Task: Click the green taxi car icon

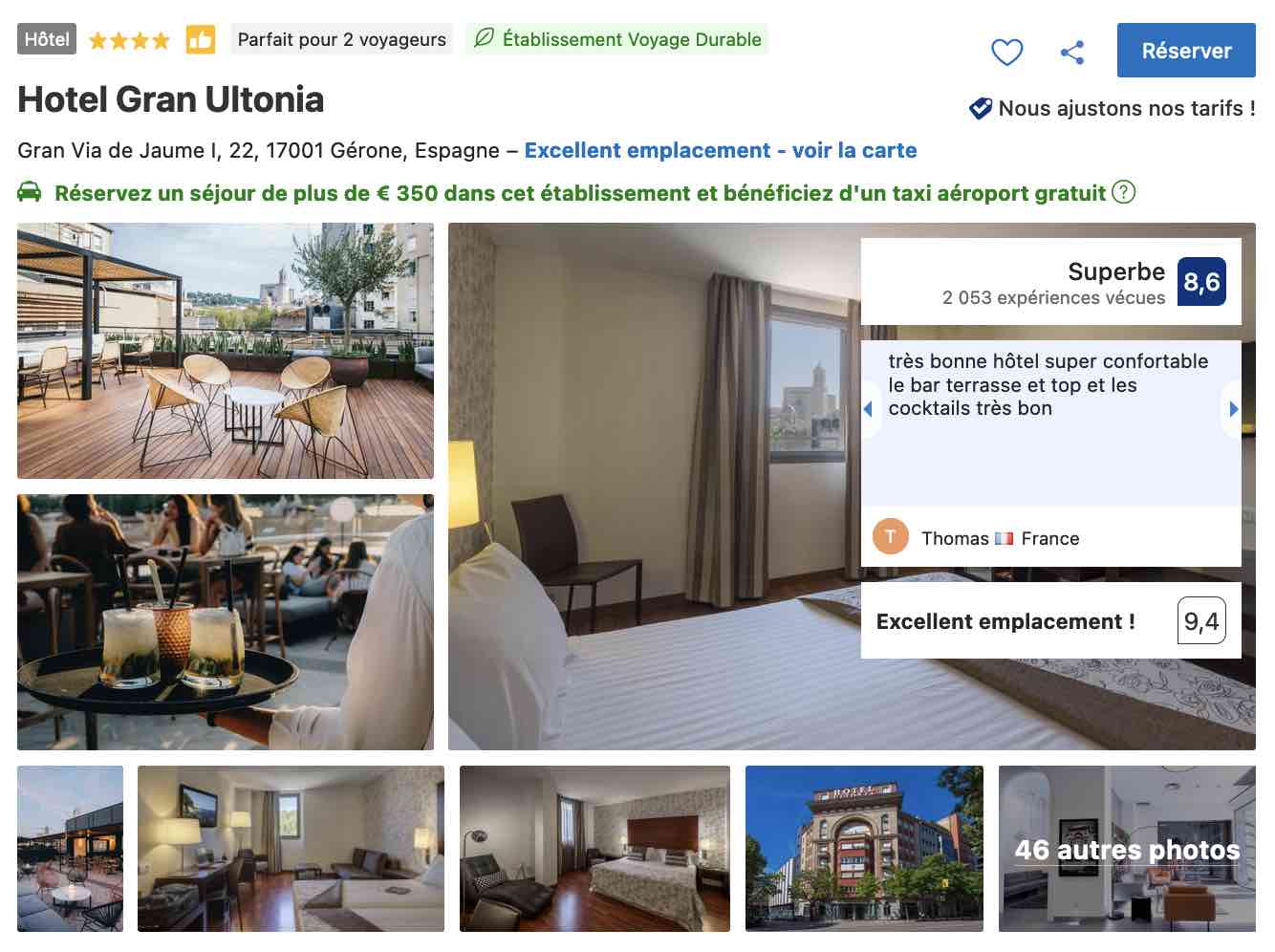Action: [x=30, y=192]
